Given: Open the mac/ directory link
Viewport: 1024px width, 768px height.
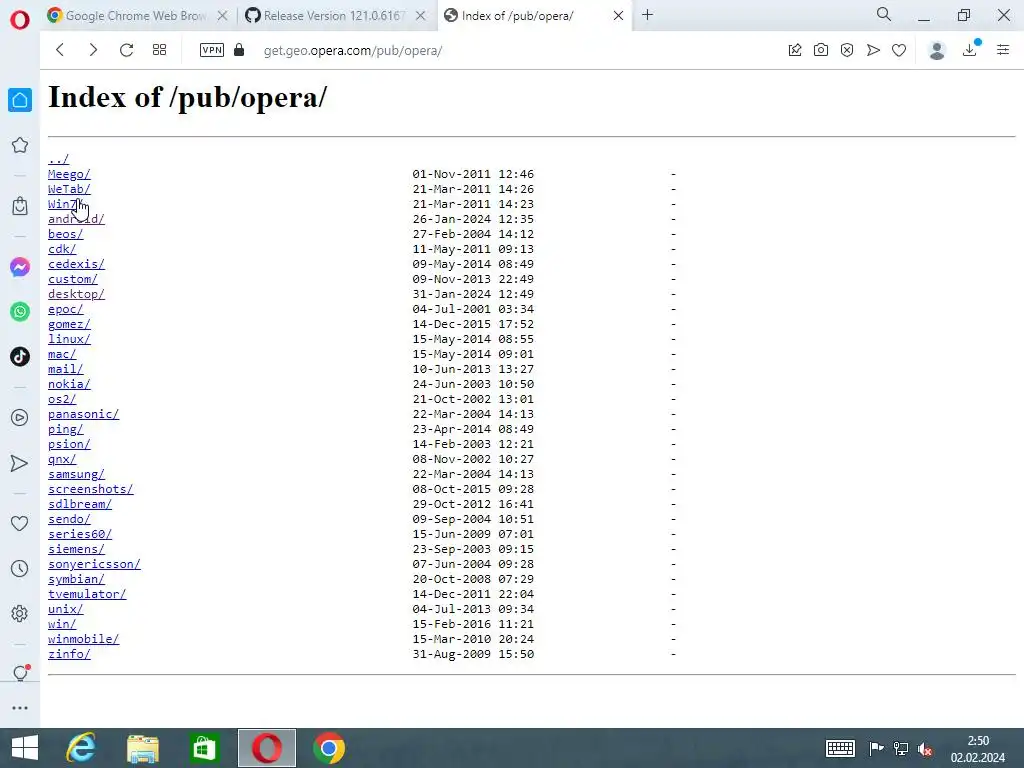Looking at the screenshot, I should tap(62, 355).
